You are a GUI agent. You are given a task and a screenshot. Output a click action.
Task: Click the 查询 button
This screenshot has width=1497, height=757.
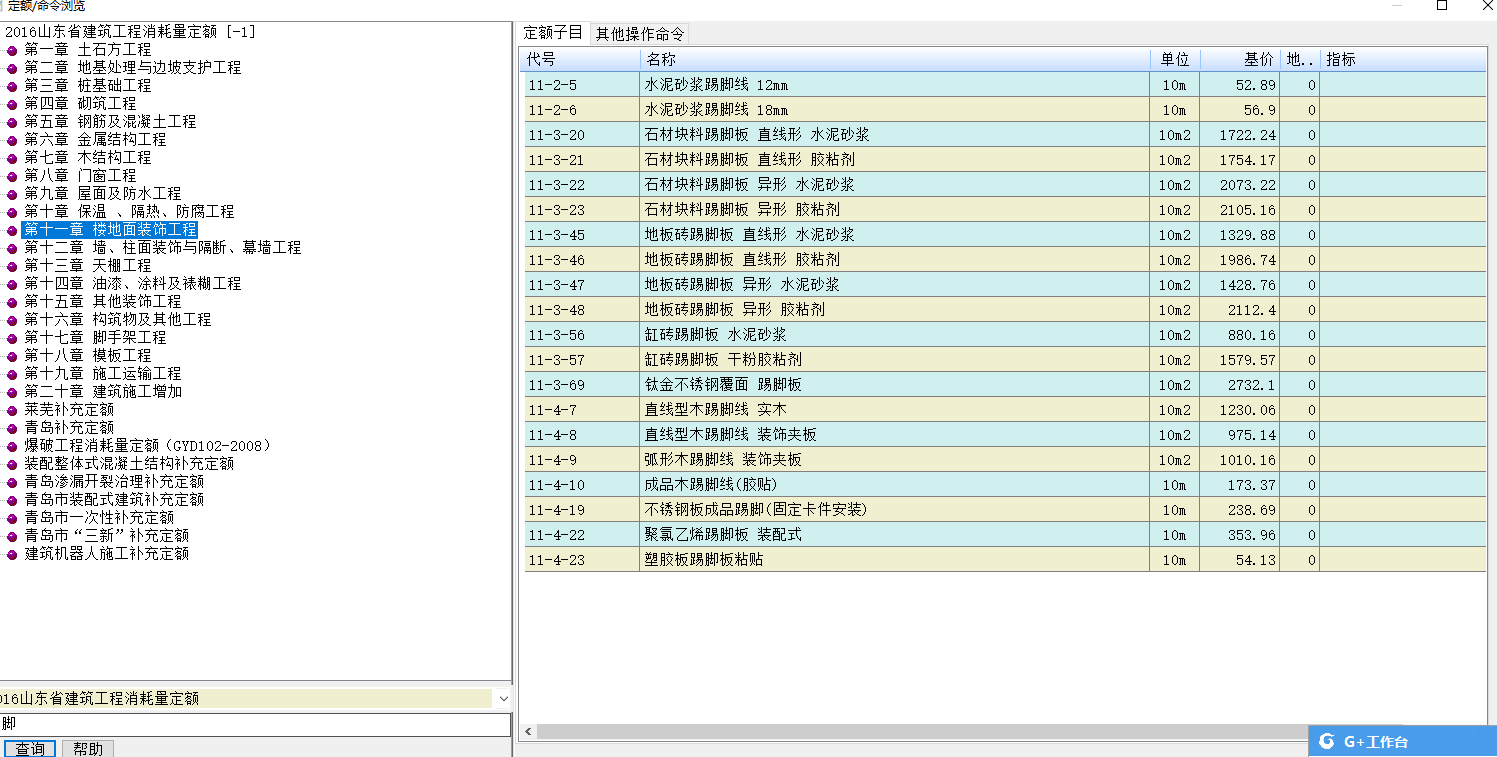click(x=30, y=749)
